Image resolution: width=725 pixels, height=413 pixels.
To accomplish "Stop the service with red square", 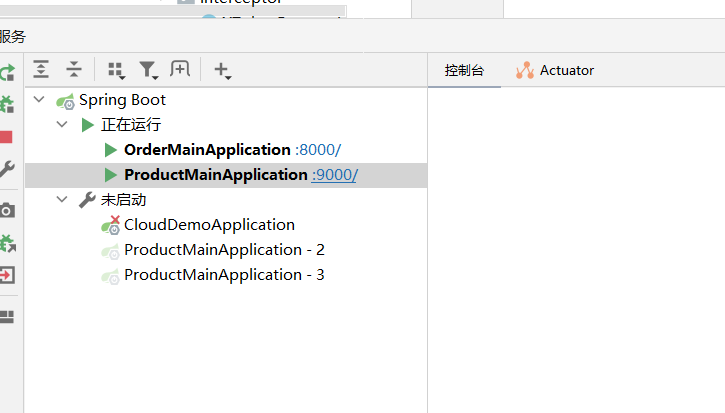I will [6, 137].
